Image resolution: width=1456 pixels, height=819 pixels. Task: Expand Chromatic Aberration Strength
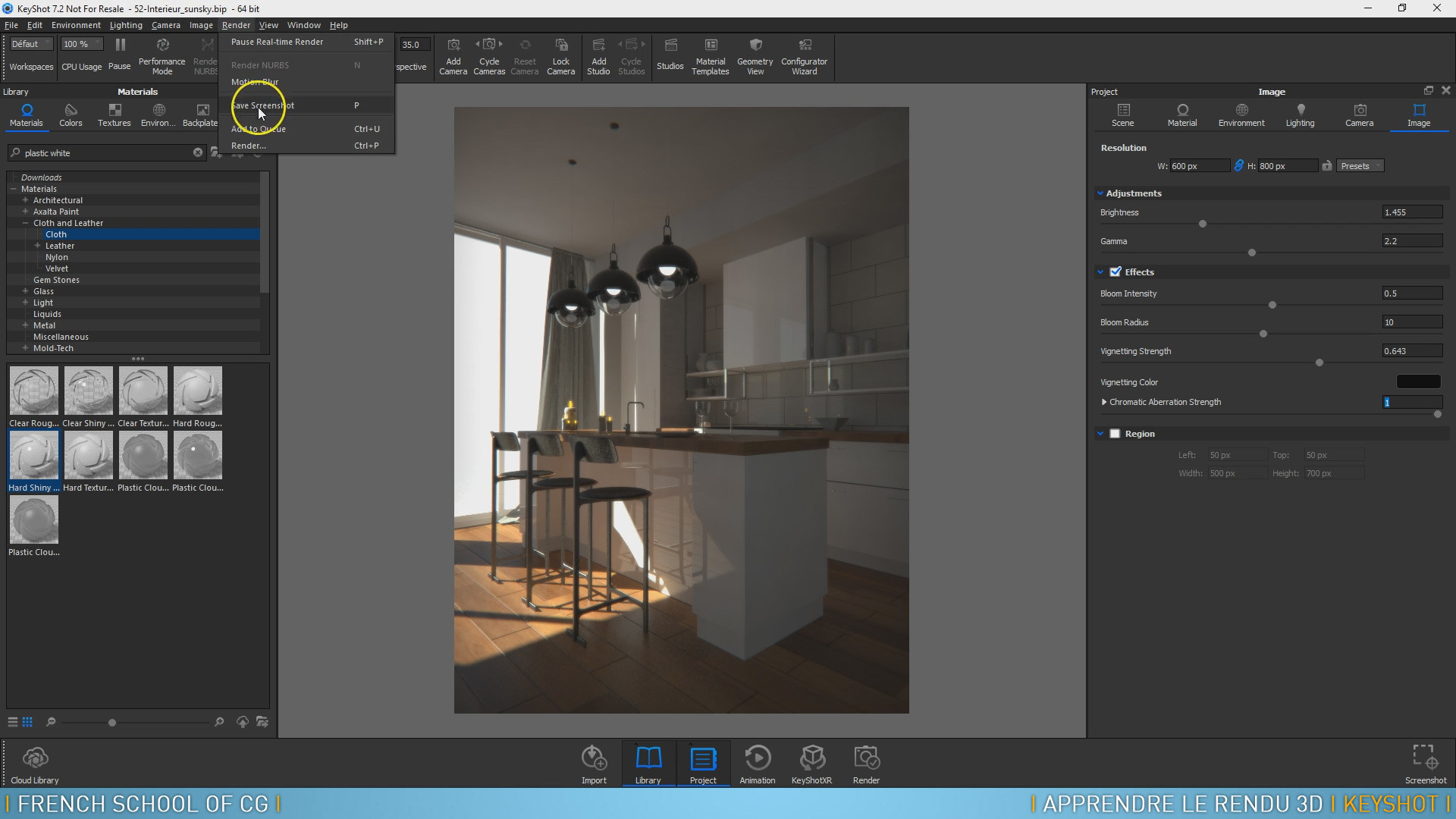click(1104, 402)
